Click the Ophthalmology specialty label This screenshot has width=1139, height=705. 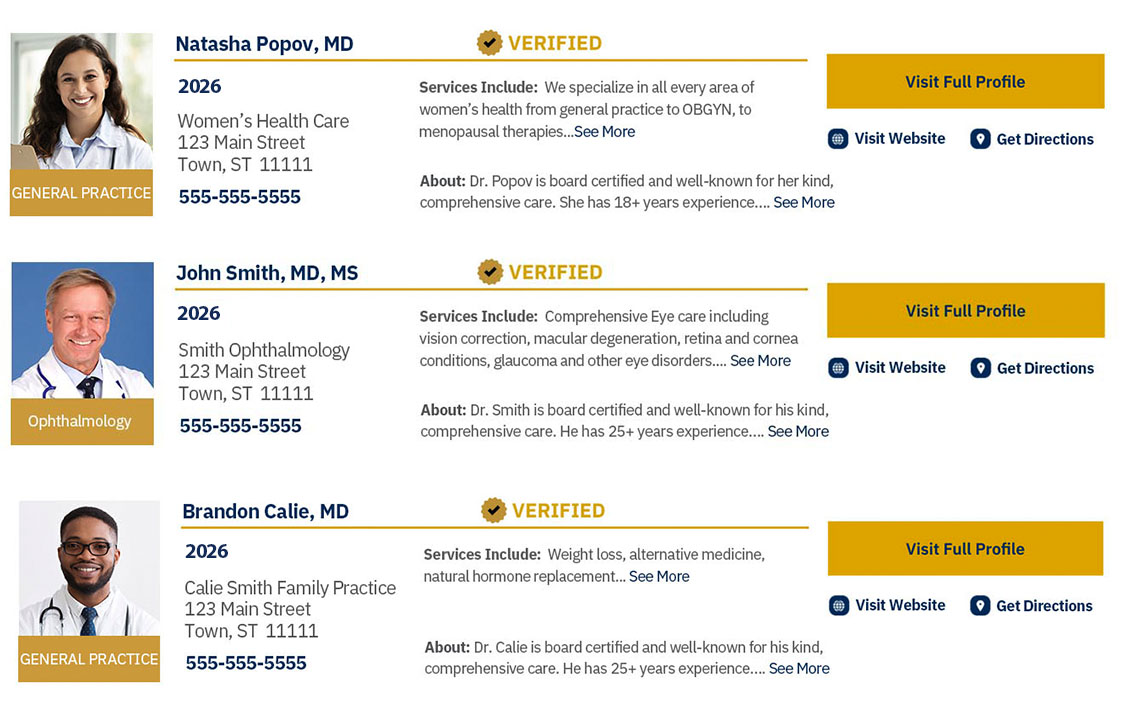pyautogui.click(x=80, y=422)
